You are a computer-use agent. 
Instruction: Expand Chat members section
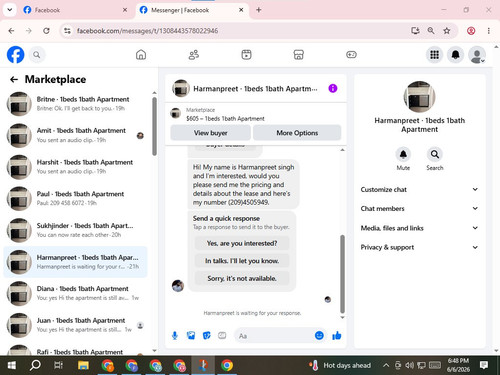[x=419, y=209]
